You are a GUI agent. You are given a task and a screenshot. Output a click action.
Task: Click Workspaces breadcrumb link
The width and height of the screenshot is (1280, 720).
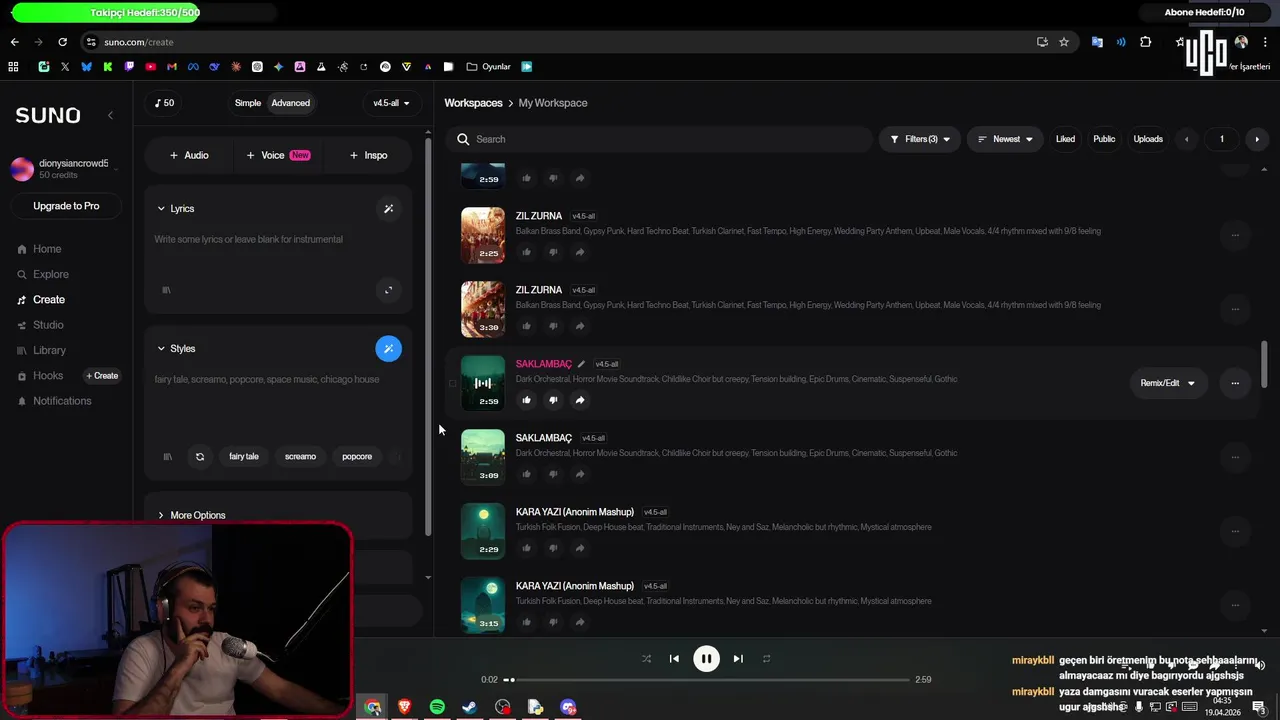click(x=473, y=103)
